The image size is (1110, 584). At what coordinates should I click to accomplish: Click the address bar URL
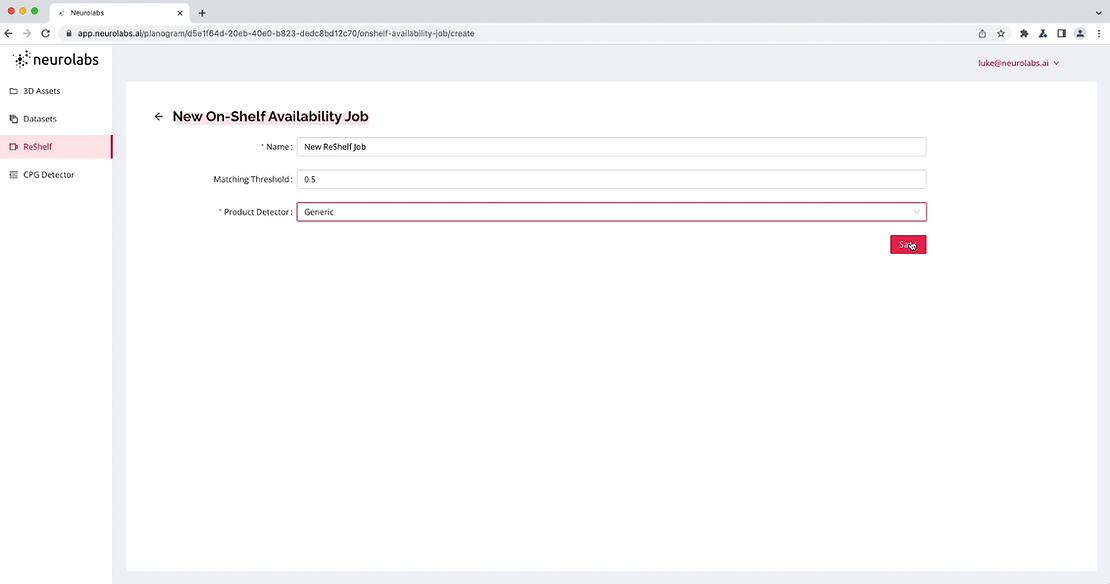[x=276, y=33]
